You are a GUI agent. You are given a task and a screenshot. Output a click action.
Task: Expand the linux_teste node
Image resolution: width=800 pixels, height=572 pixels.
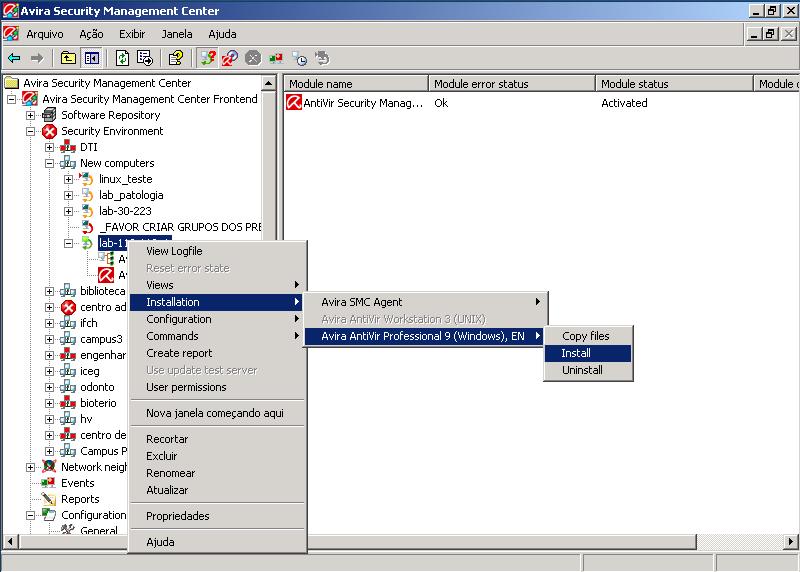(x=68, y=180)
